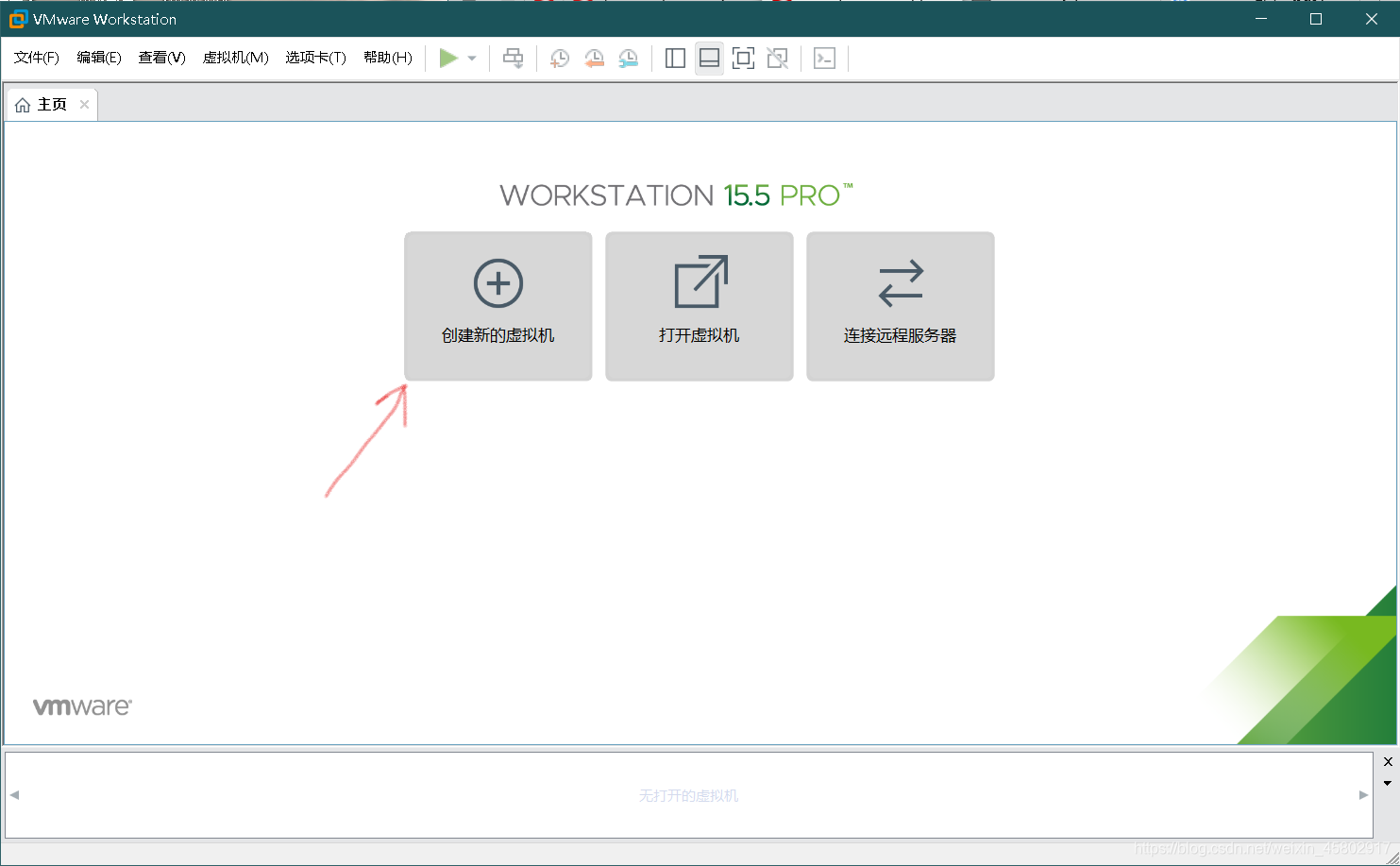This screenshot has height=866, width=1400.
Task: Click the Unity mode toolbar icon
Action: (777, 59)
